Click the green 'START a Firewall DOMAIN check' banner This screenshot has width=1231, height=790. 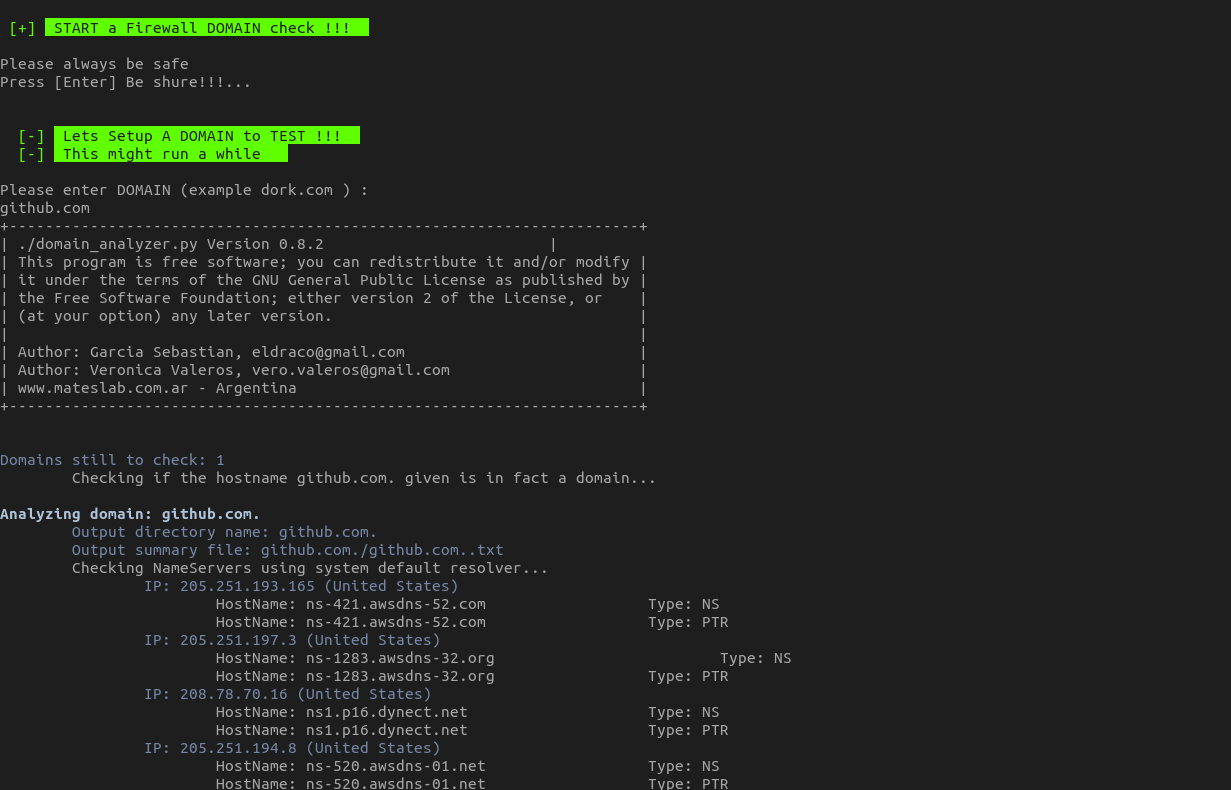tap(207, 28)
